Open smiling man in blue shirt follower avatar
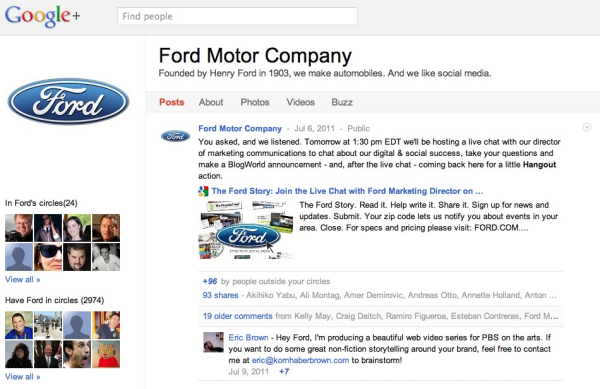 (x=19, y=325)
